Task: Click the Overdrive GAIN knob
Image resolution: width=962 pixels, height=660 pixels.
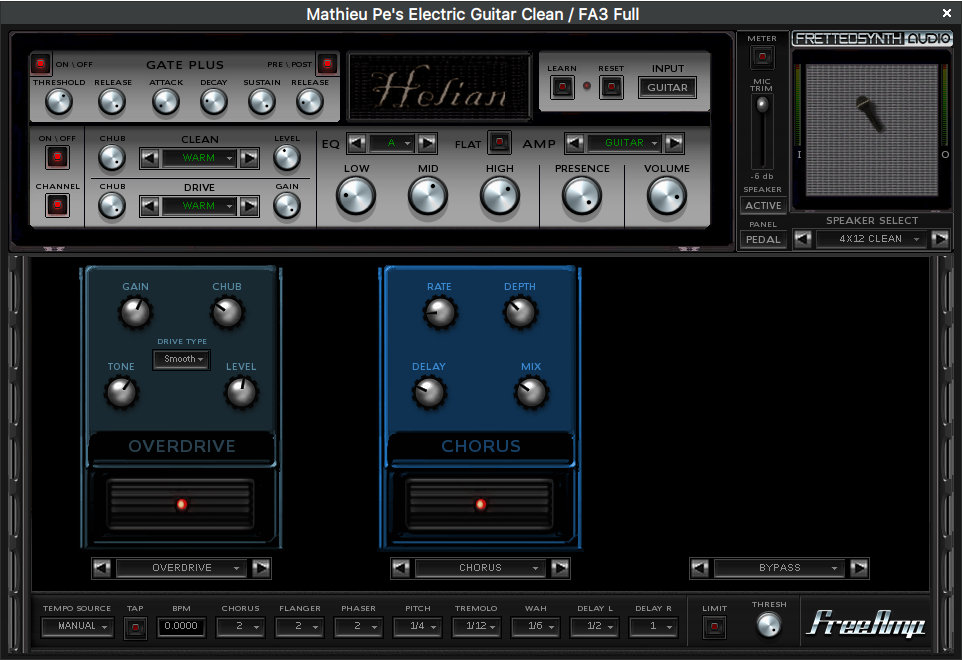Action: click(x=136, y=313)
